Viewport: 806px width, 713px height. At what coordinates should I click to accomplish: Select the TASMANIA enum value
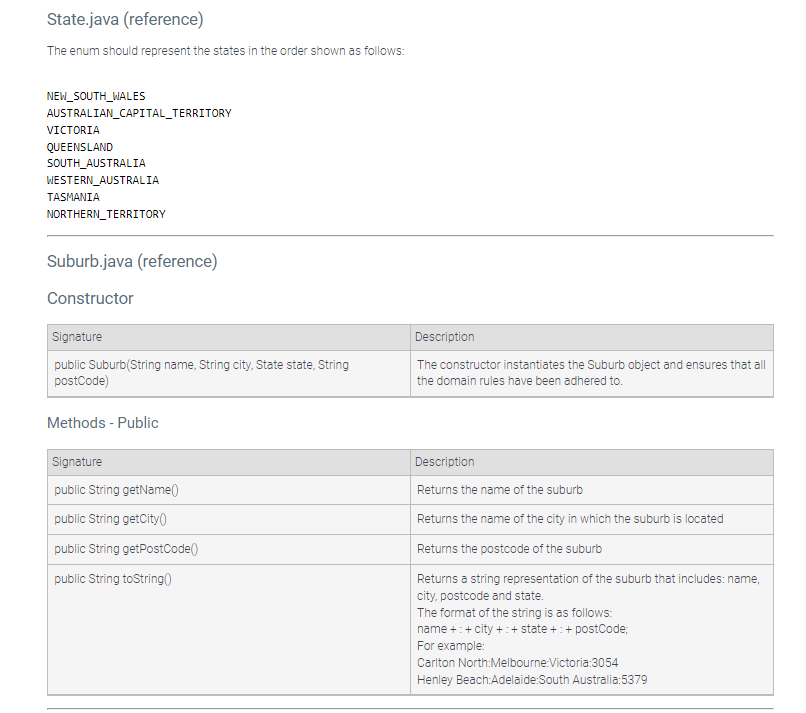[73, 197]
